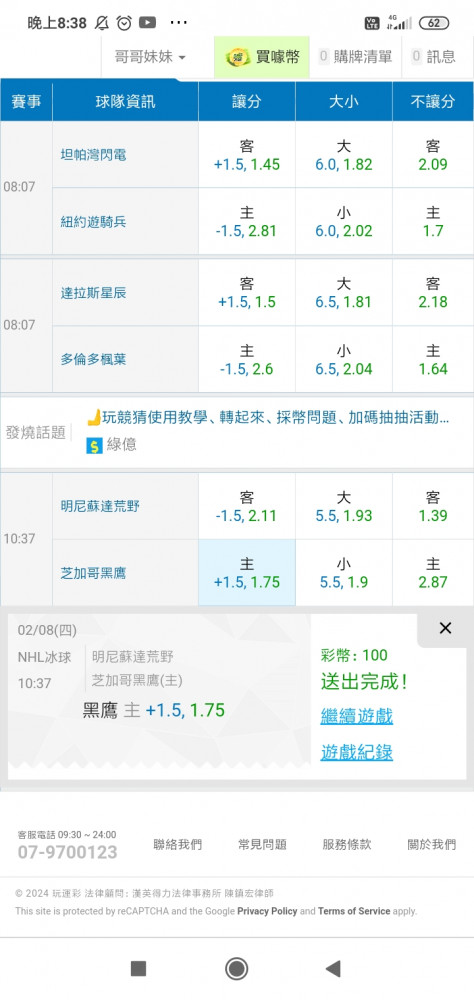Open the 遊戲紀錄 link
474x1000 pixels.
tap(357, 753)
